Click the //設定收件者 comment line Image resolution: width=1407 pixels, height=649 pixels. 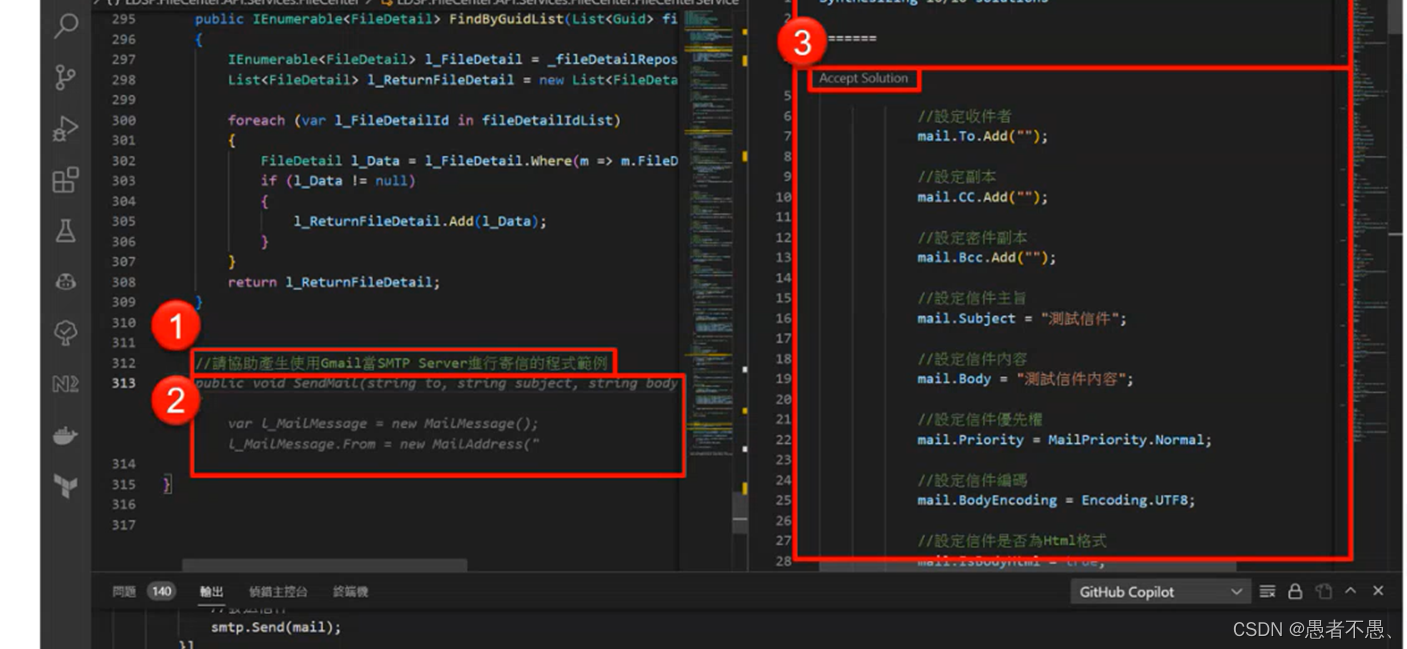(964, 116)
